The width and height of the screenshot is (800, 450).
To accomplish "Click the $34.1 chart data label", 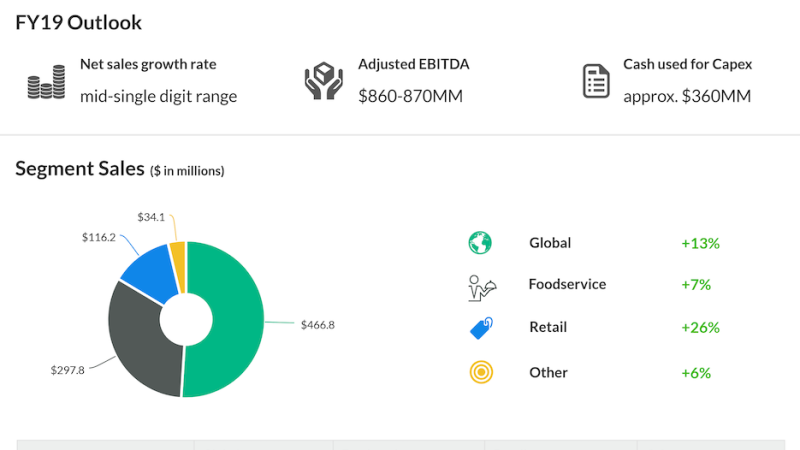I will (152, 215).
